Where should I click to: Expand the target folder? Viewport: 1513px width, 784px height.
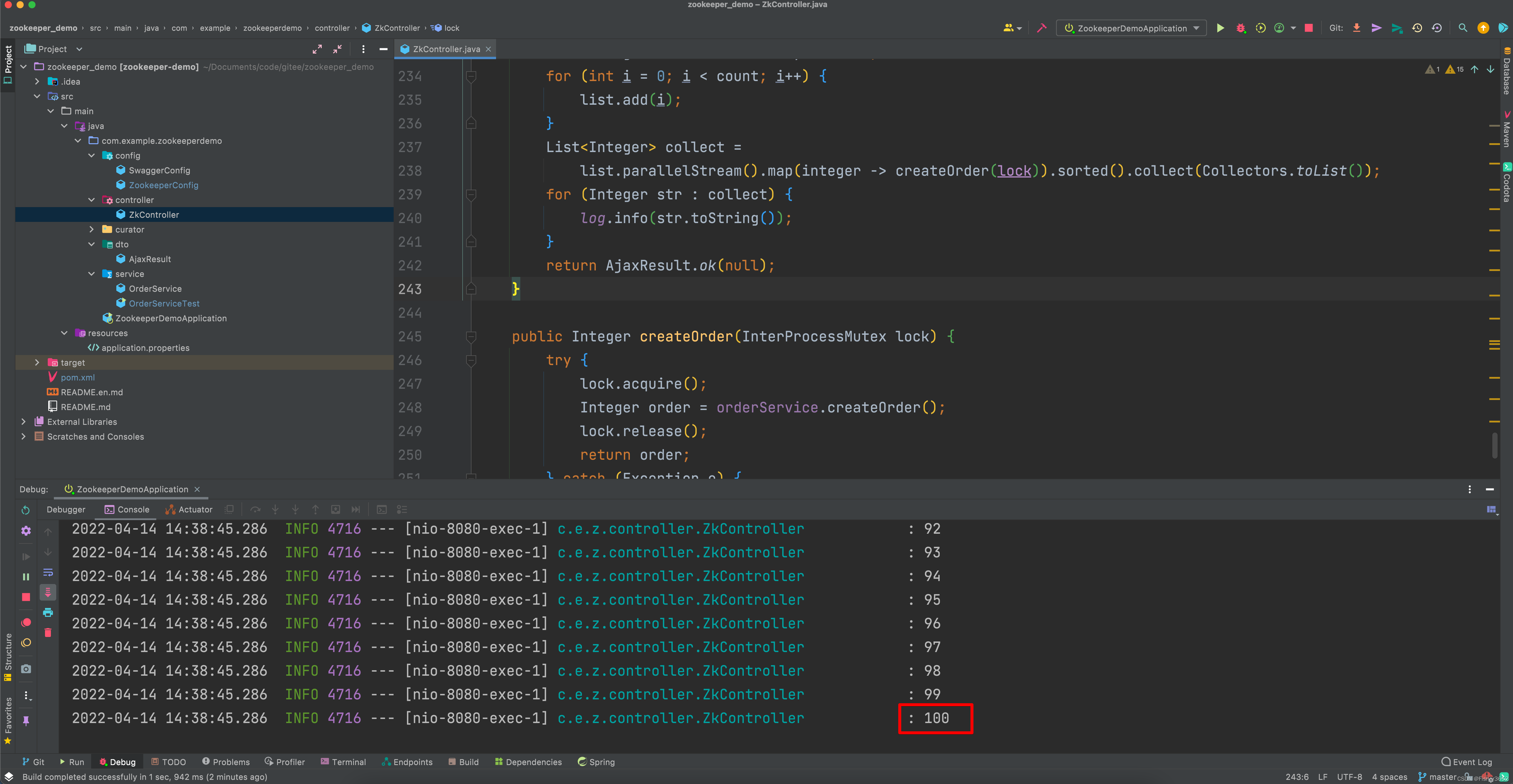click(37, 363)
